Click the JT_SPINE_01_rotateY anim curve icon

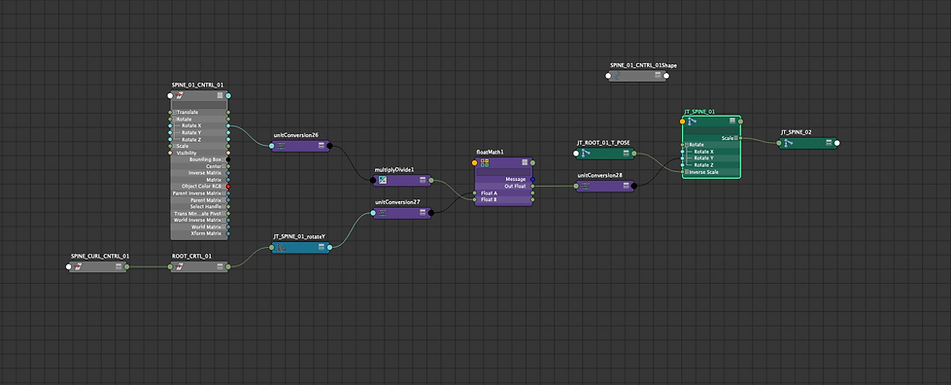pyautogui.click(x=281, y=247)
